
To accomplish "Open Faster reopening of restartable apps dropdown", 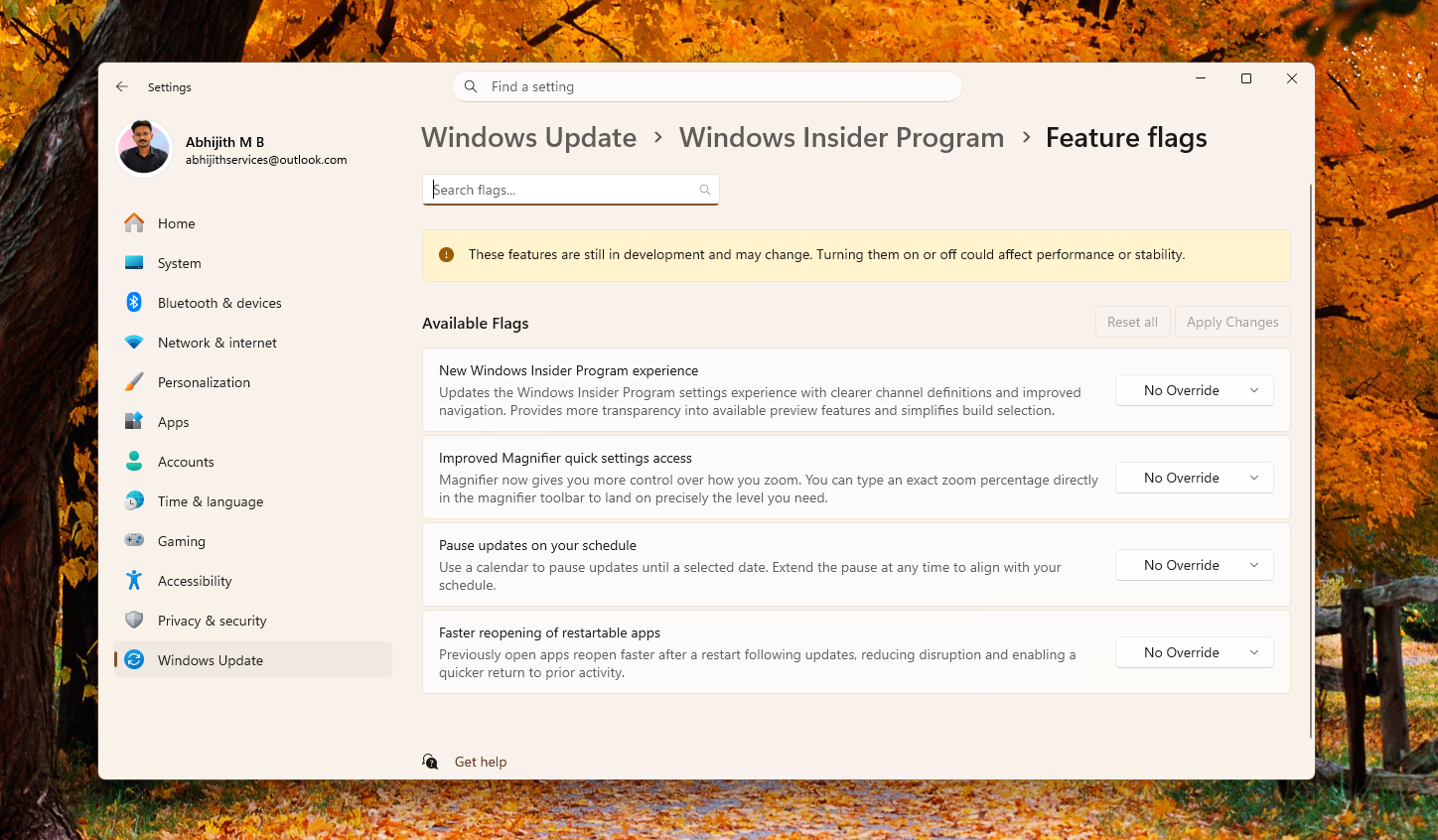I will (x=1194, y=652).
